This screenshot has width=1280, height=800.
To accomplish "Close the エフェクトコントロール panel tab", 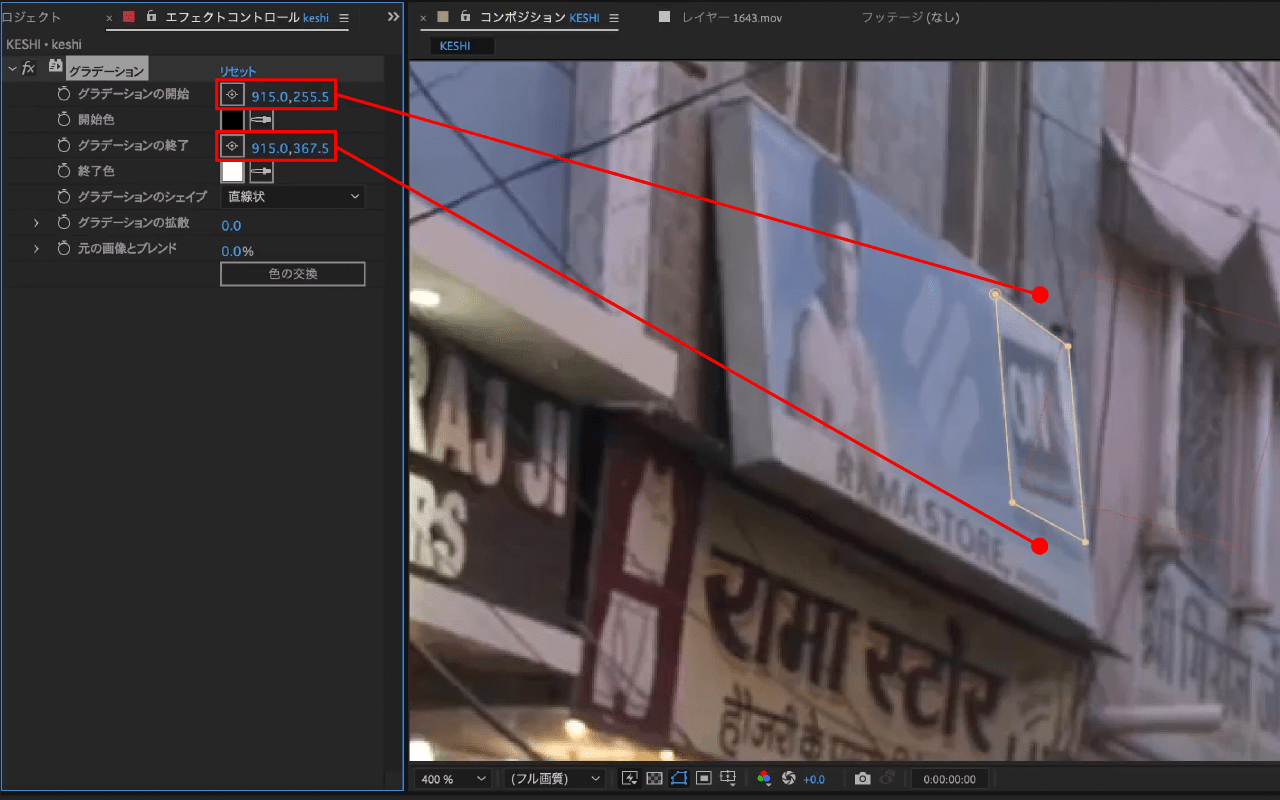I will click(109, 18).
